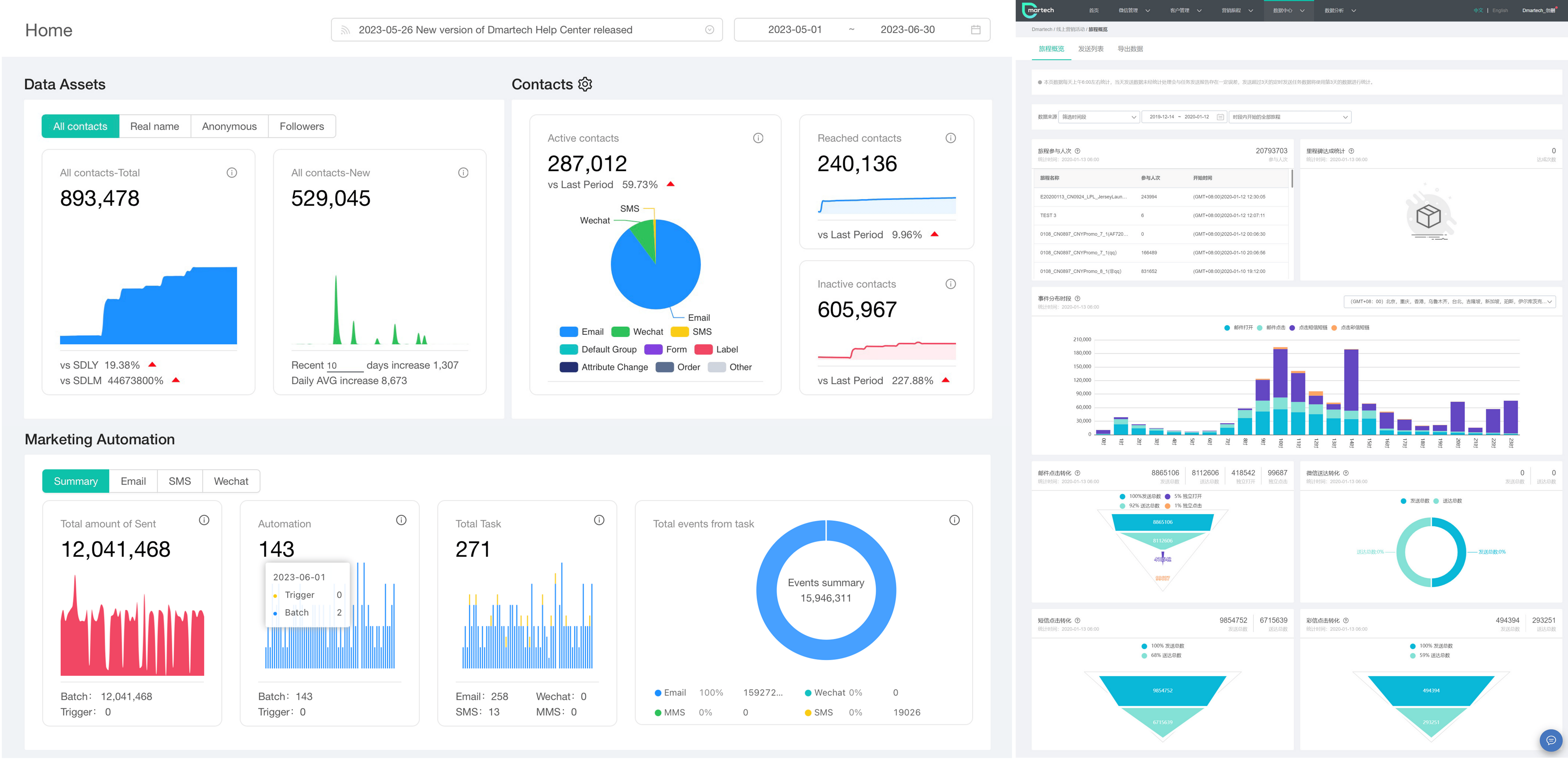Toggle 68% 送达总数 legend in SMS funnel
Image resolution: width=1568 pixels, height=759 pixels.
(1162, 655)
